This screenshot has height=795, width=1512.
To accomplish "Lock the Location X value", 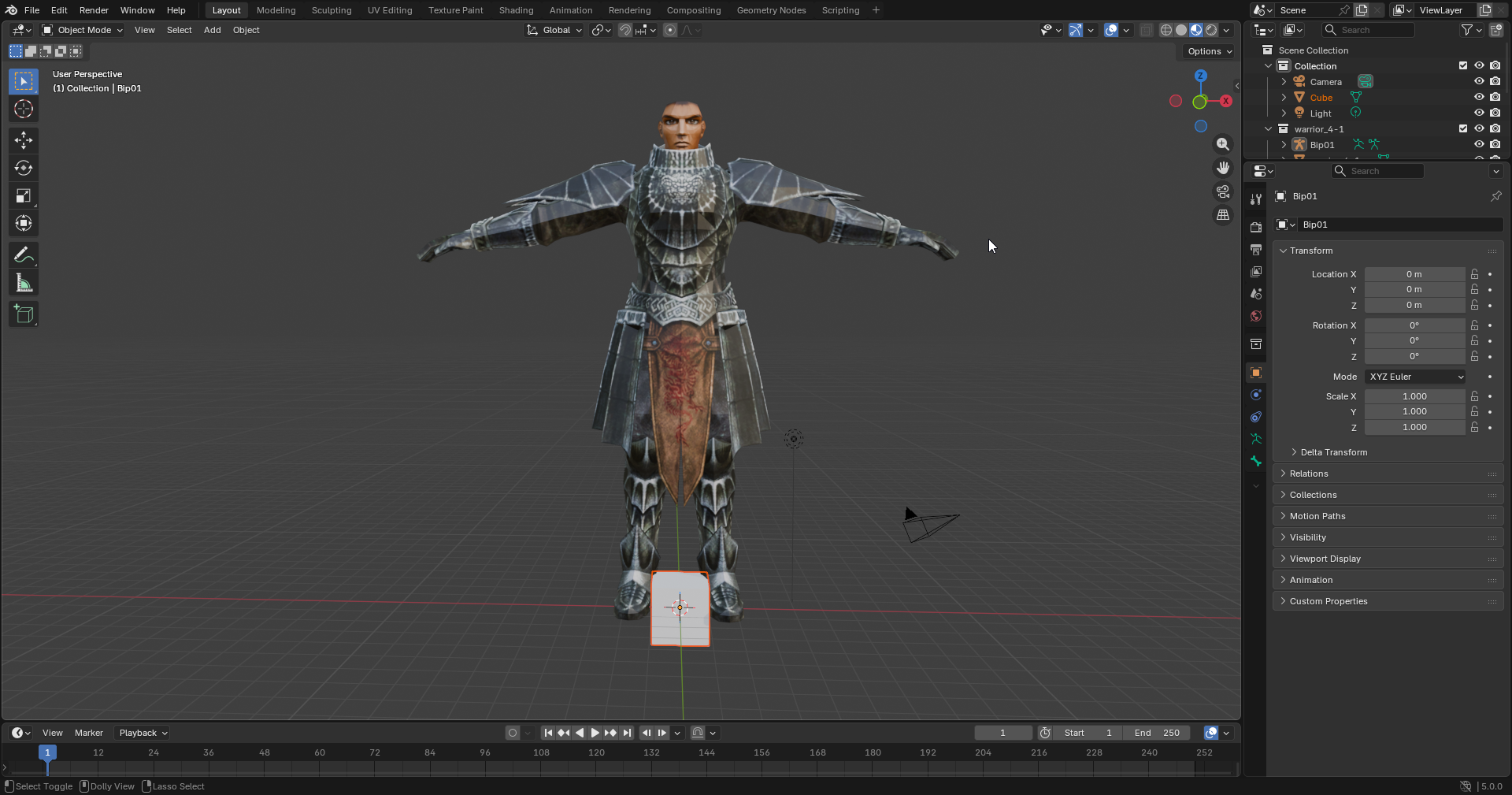I will coord(1474,274).
